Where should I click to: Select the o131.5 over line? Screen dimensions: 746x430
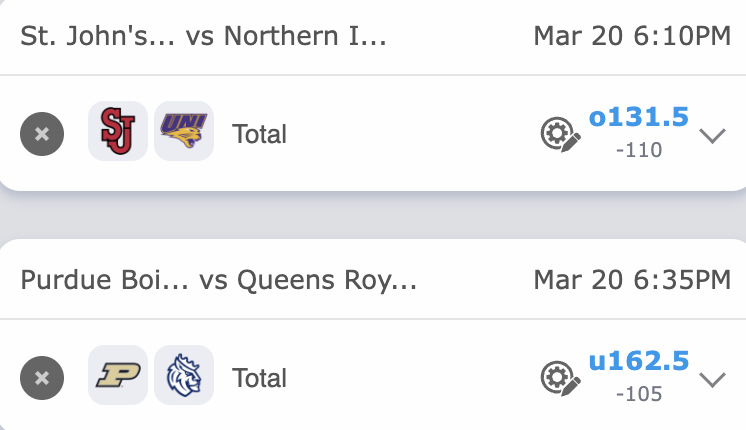point(639,117)
